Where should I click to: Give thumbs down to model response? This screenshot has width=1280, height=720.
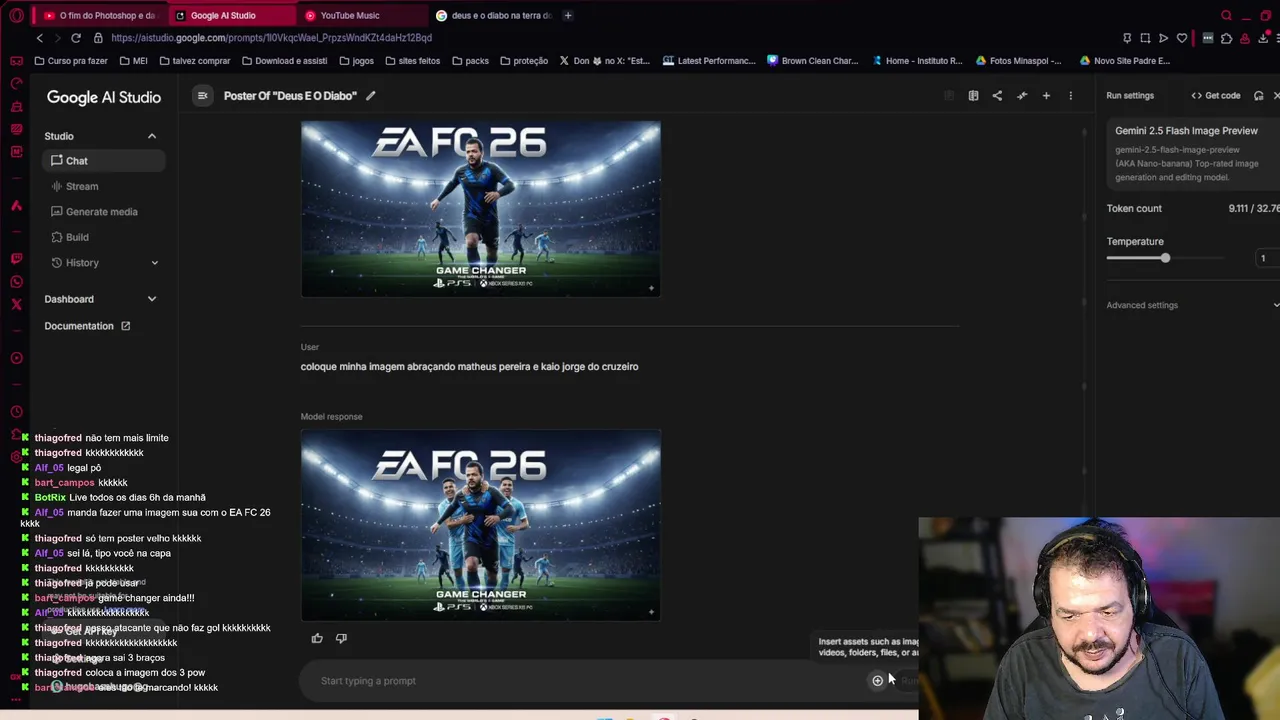point(341,638)
